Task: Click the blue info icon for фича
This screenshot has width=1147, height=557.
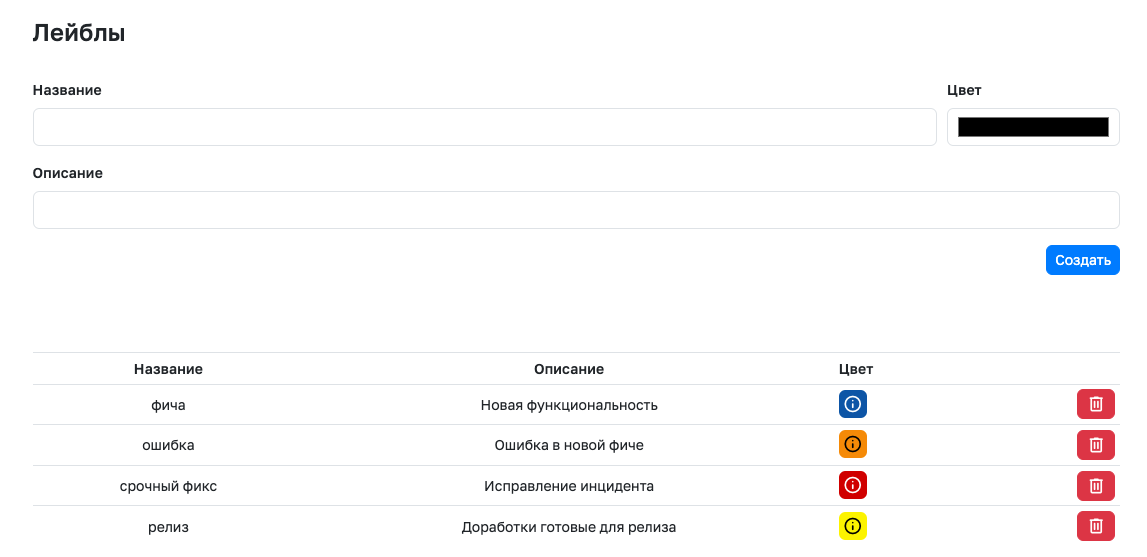Action: (852, 404)
